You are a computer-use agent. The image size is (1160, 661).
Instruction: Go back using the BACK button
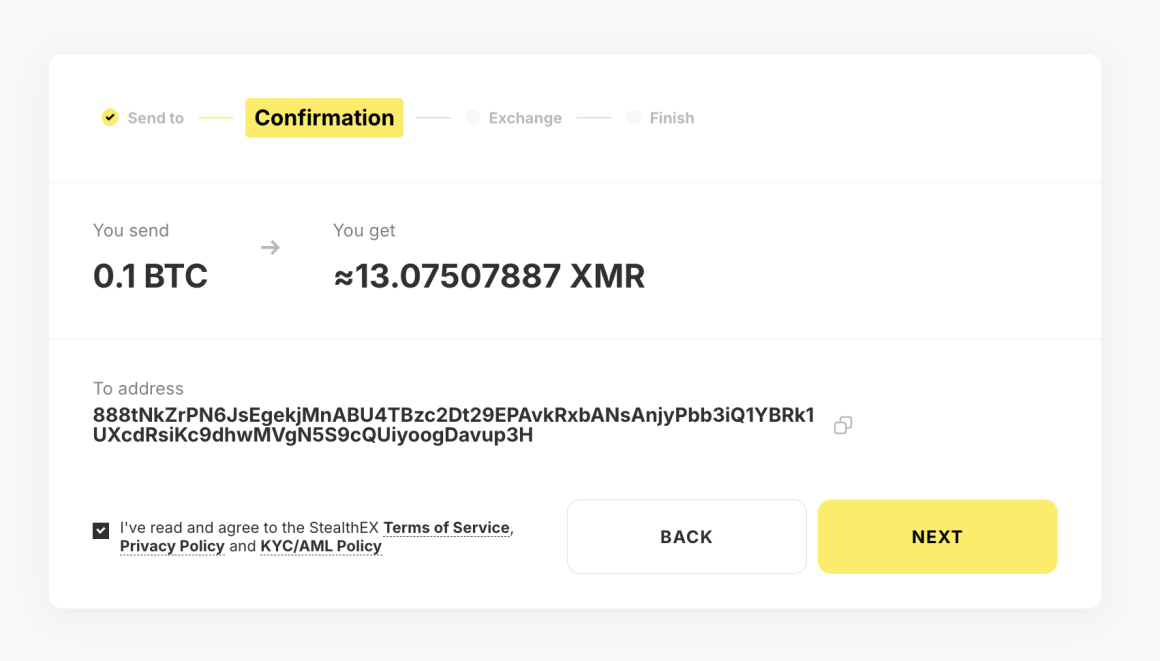coord(686,536)
